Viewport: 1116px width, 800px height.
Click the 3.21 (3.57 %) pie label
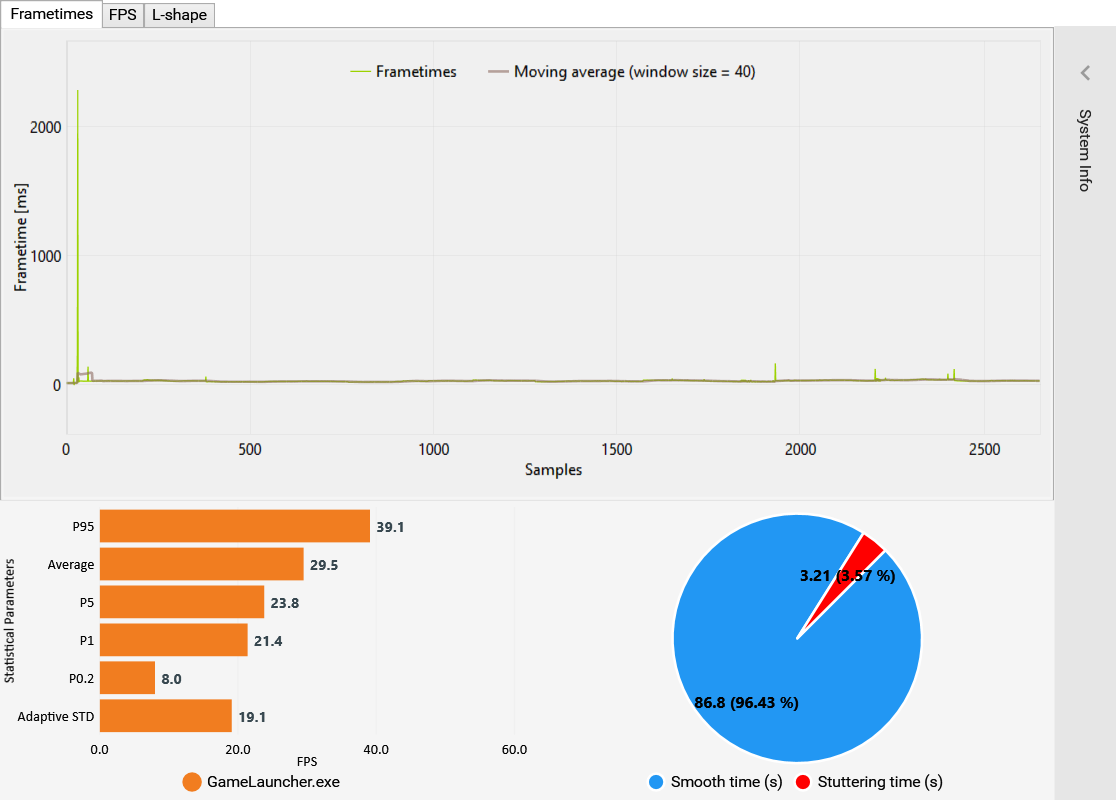pos(848,575)
